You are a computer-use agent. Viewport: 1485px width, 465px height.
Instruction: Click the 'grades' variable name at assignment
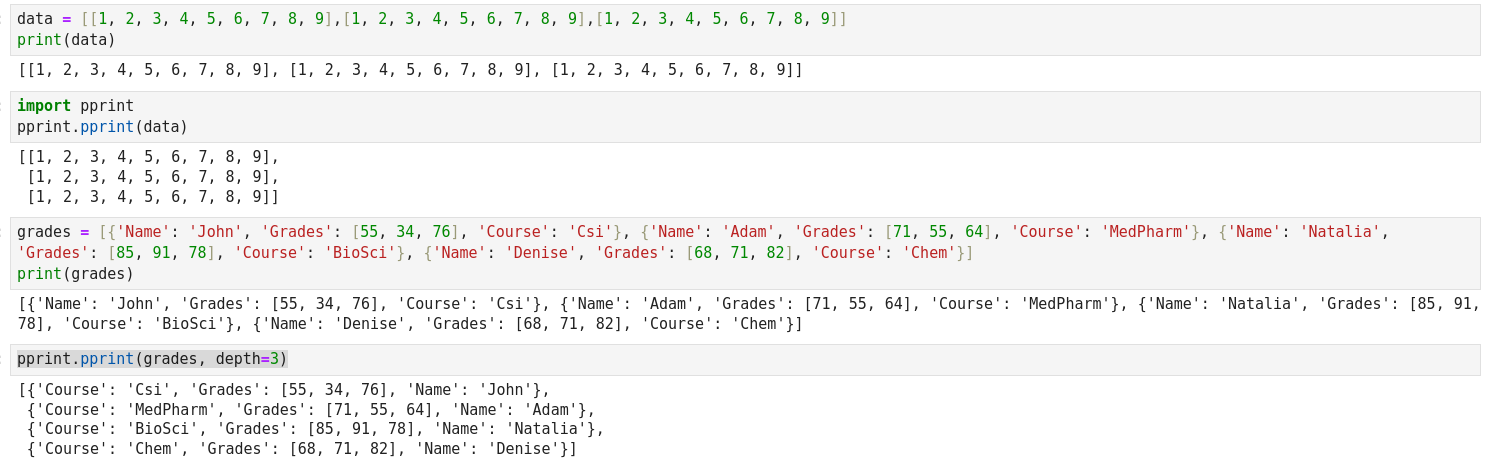44,232
